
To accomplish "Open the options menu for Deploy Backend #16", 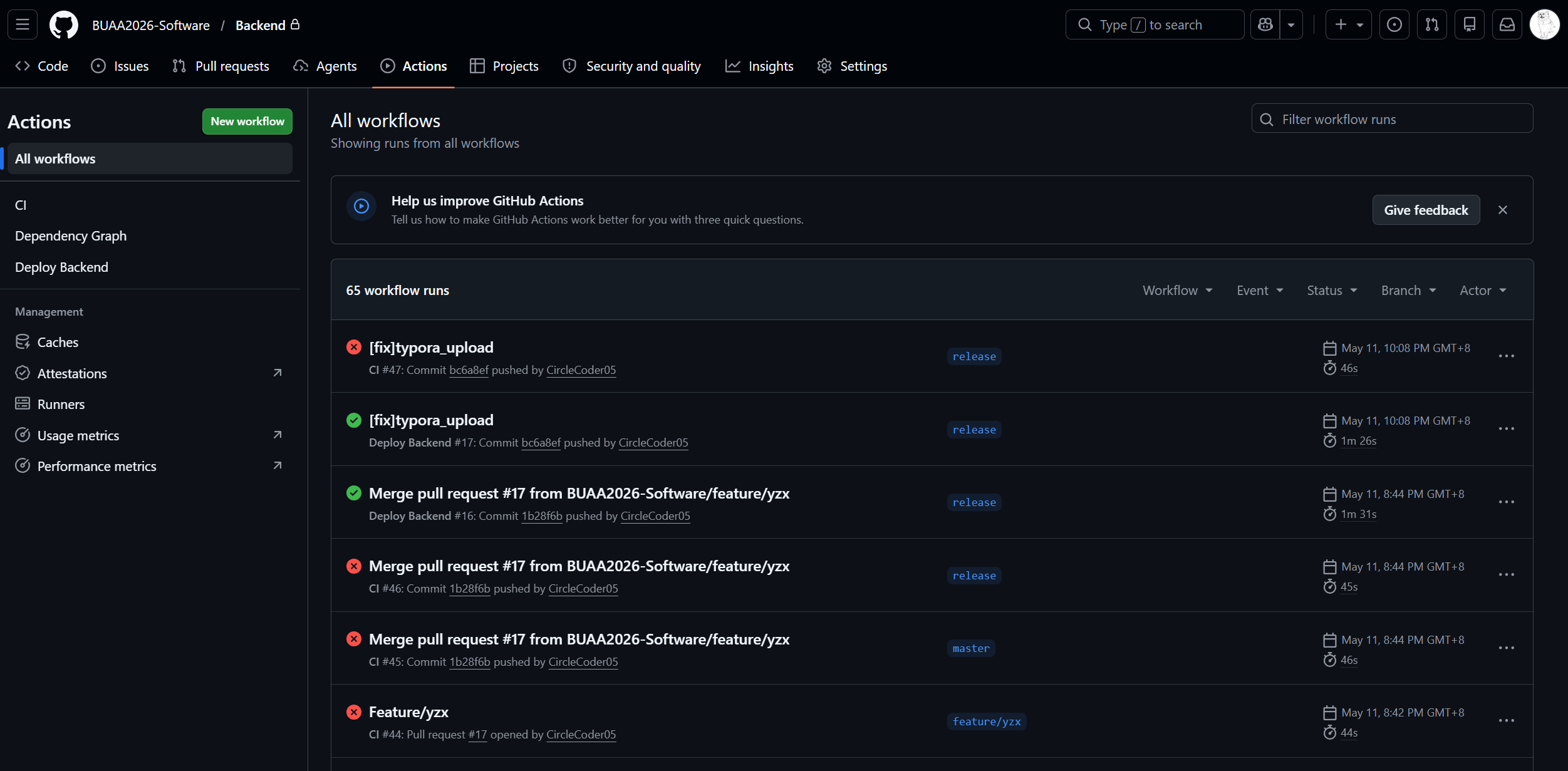I will point(1506,502).
